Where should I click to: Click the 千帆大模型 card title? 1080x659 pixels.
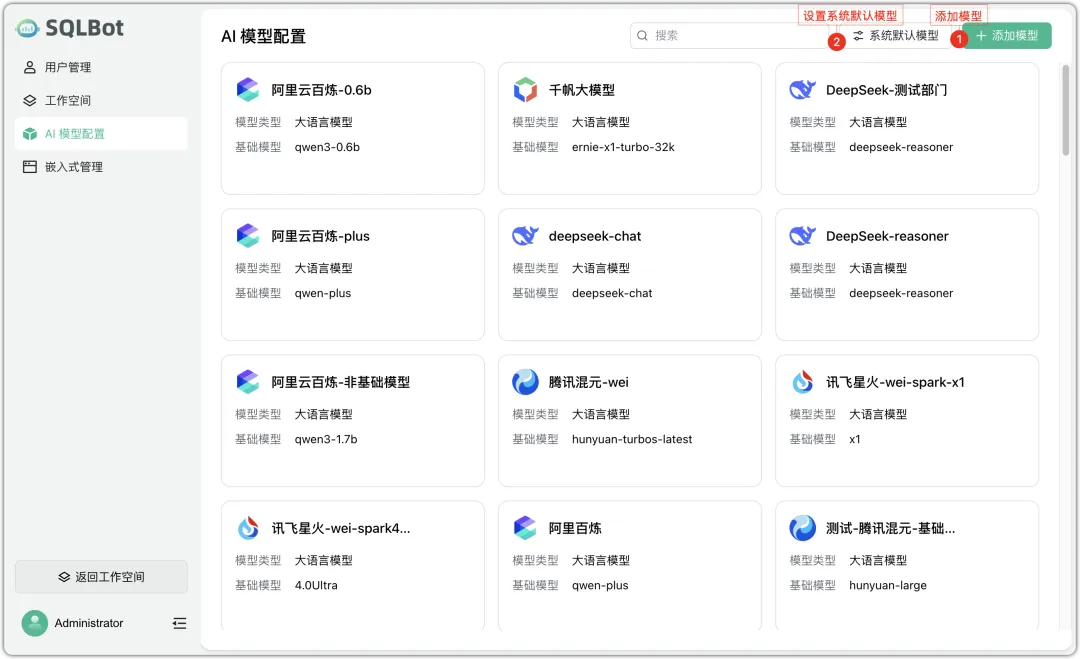tap(582, 90)
